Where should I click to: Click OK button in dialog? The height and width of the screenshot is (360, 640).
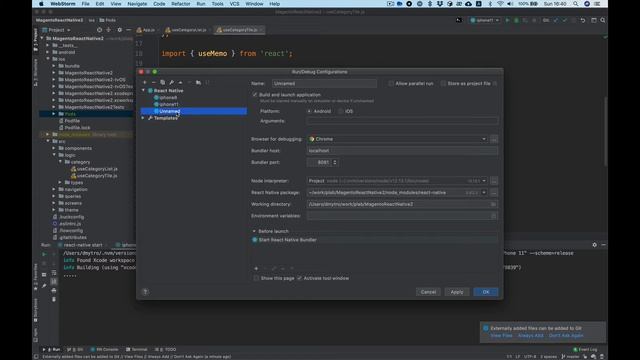tap(486, 292)
